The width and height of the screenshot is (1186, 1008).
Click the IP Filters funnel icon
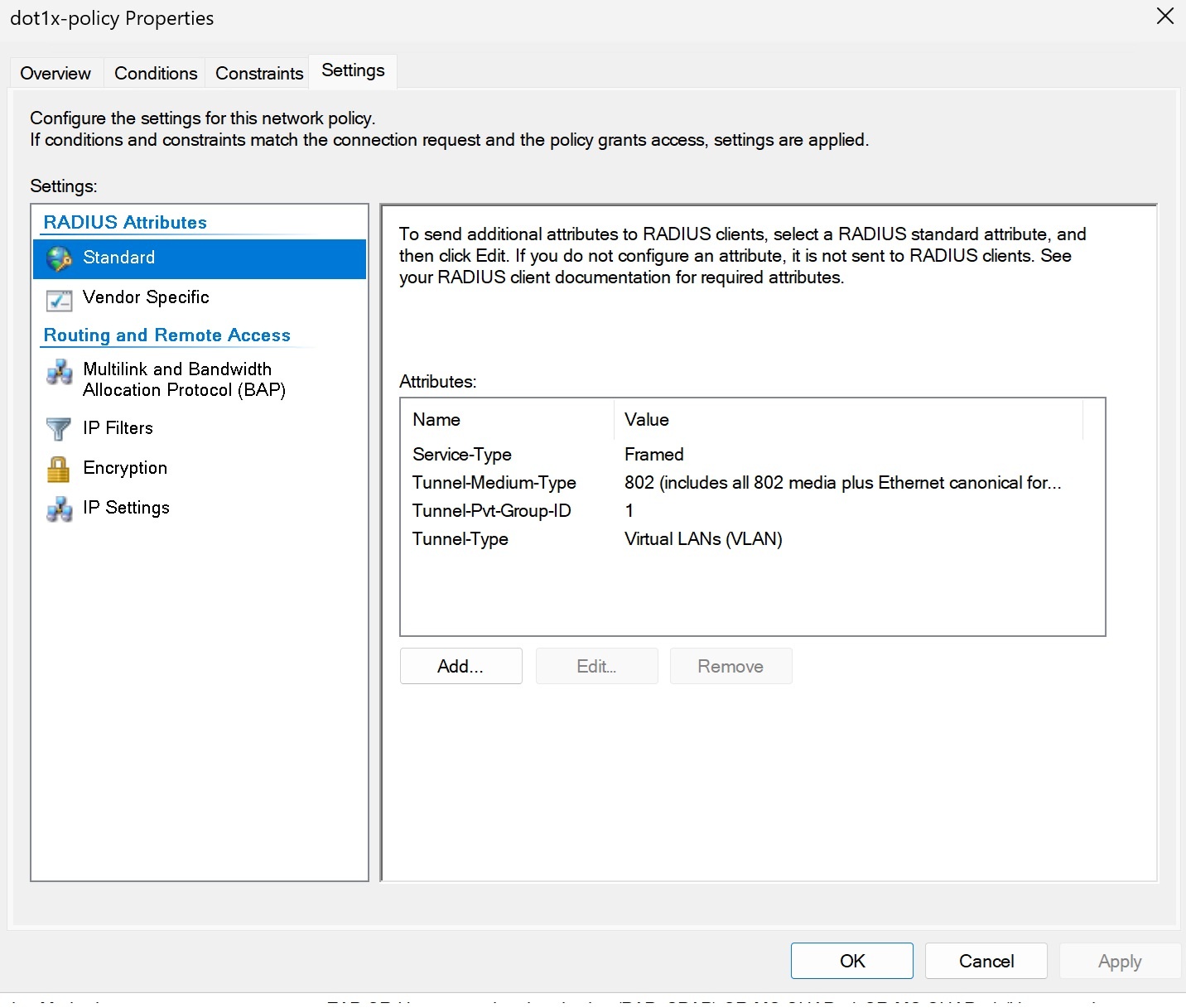(x=59, y=429)
